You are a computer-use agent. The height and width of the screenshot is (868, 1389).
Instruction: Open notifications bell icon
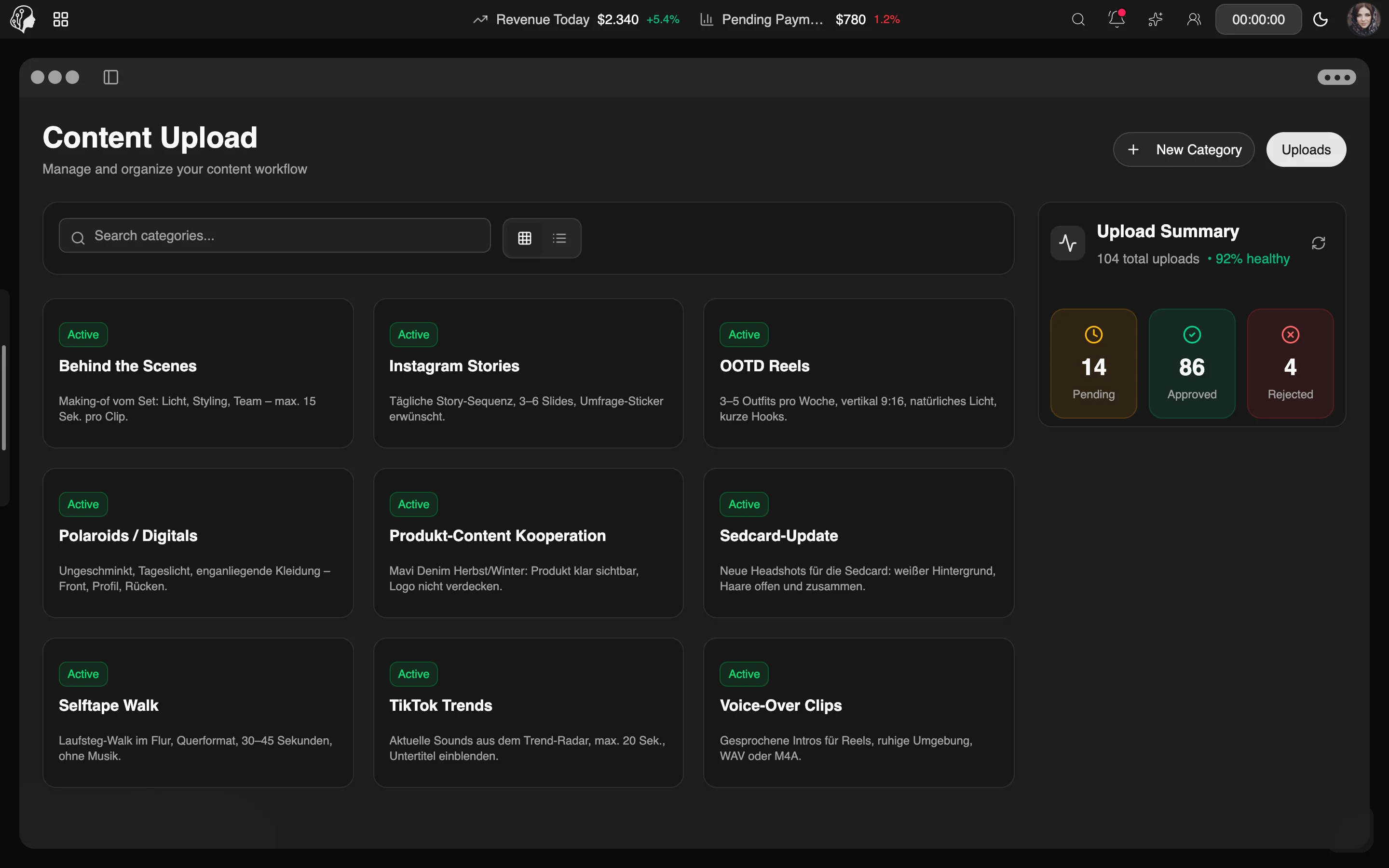[1117, 19]
